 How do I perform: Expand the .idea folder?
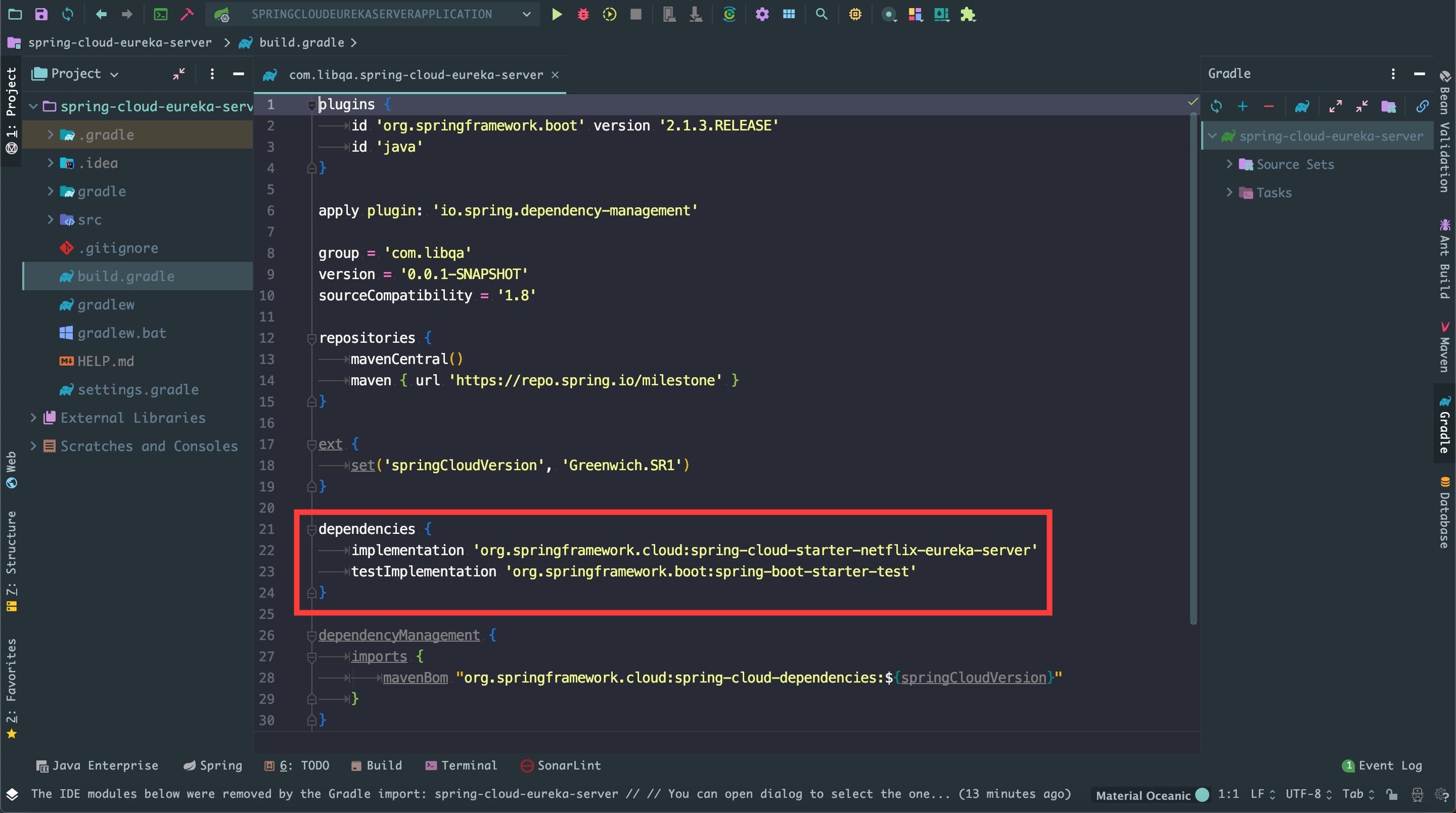51,163
